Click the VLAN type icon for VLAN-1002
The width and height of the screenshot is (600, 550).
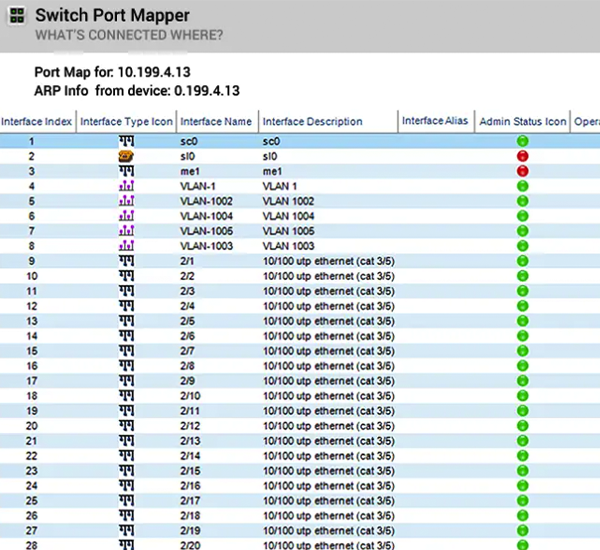click(127, 201)
